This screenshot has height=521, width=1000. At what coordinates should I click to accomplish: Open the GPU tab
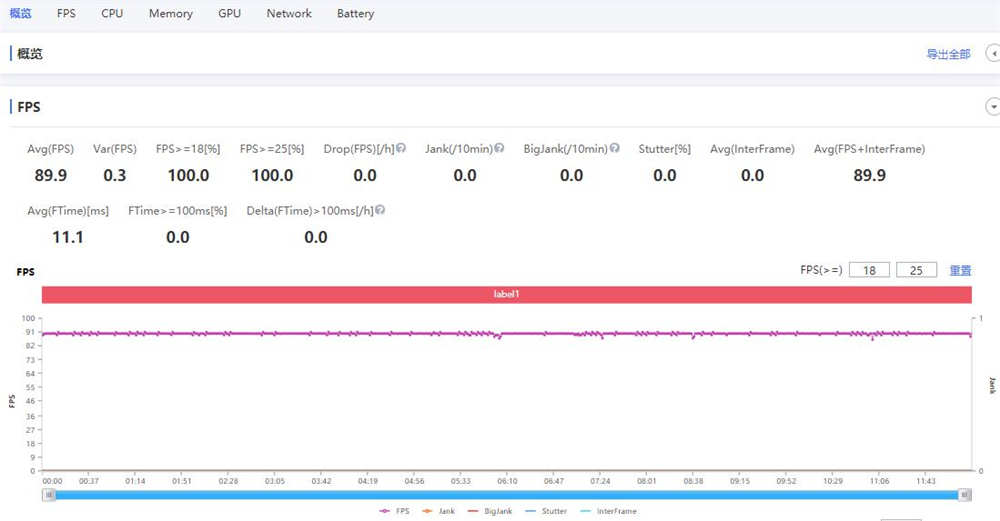point(230,13)
